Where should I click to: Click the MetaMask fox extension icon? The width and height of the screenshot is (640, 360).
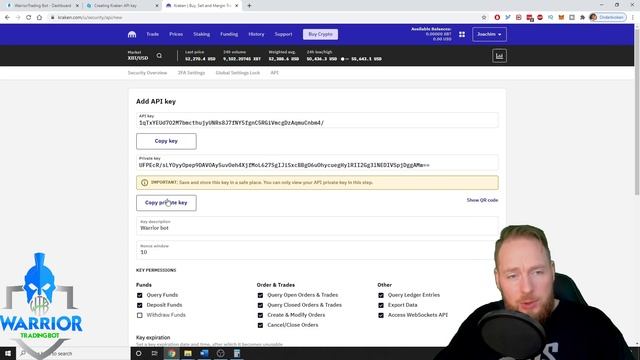tap(561, 18)
